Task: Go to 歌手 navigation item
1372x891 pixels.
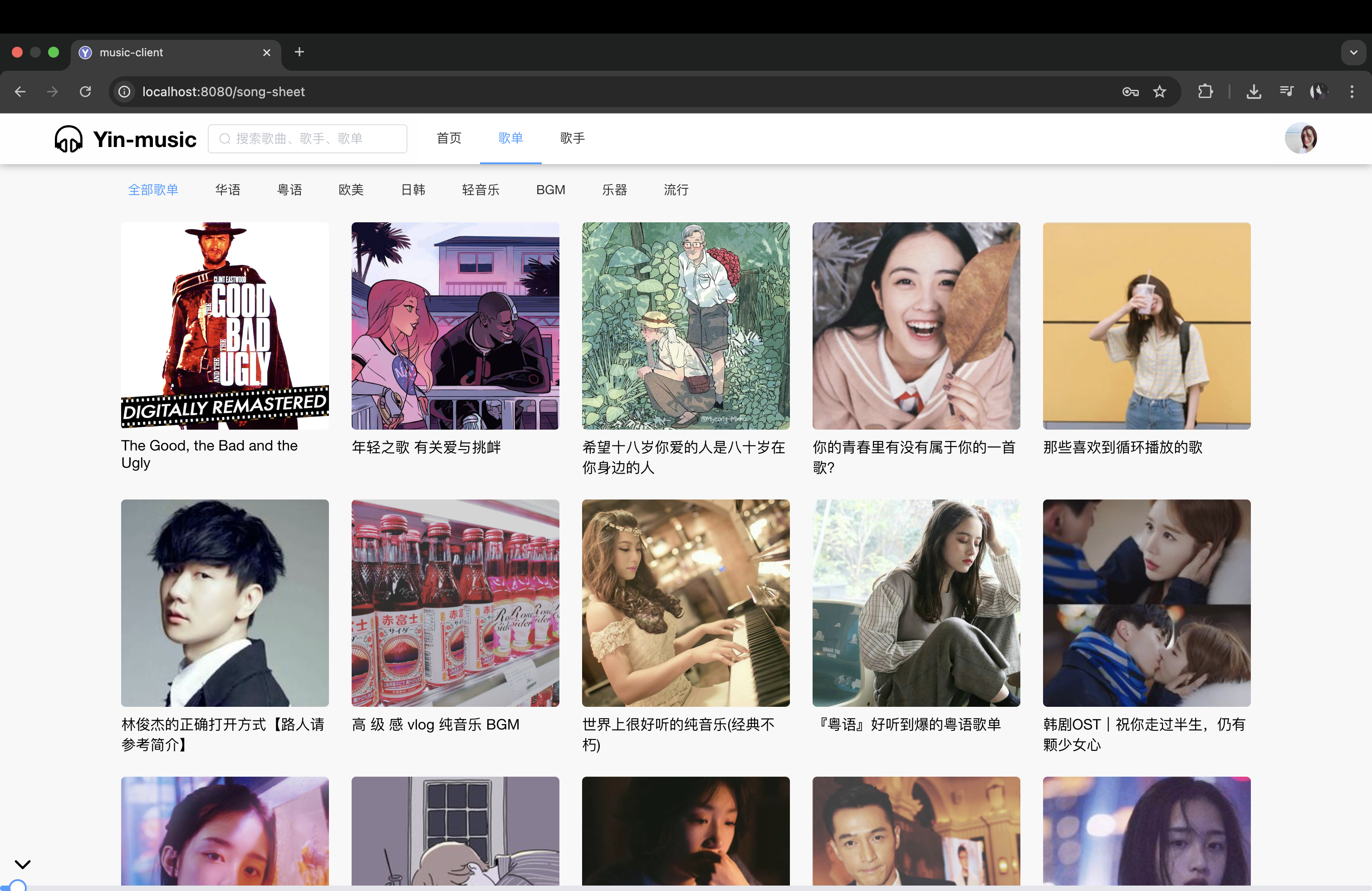Action: (x=573, y=138)
